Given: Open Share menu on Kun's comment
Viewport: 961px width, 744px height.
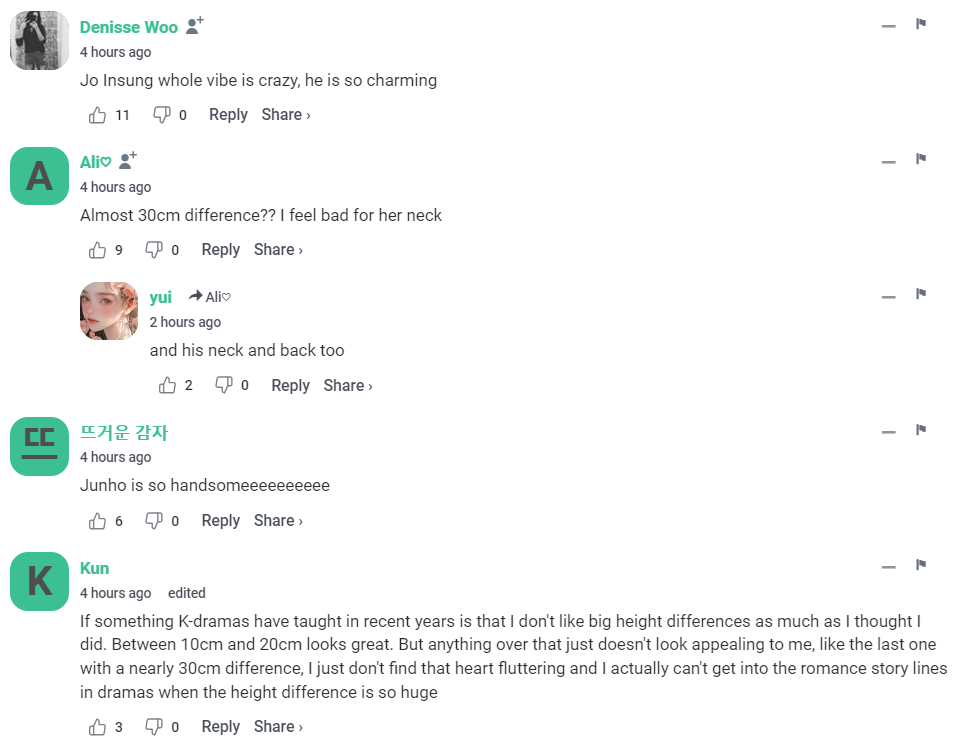Looking at the screenshot, I should pyautogui.click(x=277, y=727).
